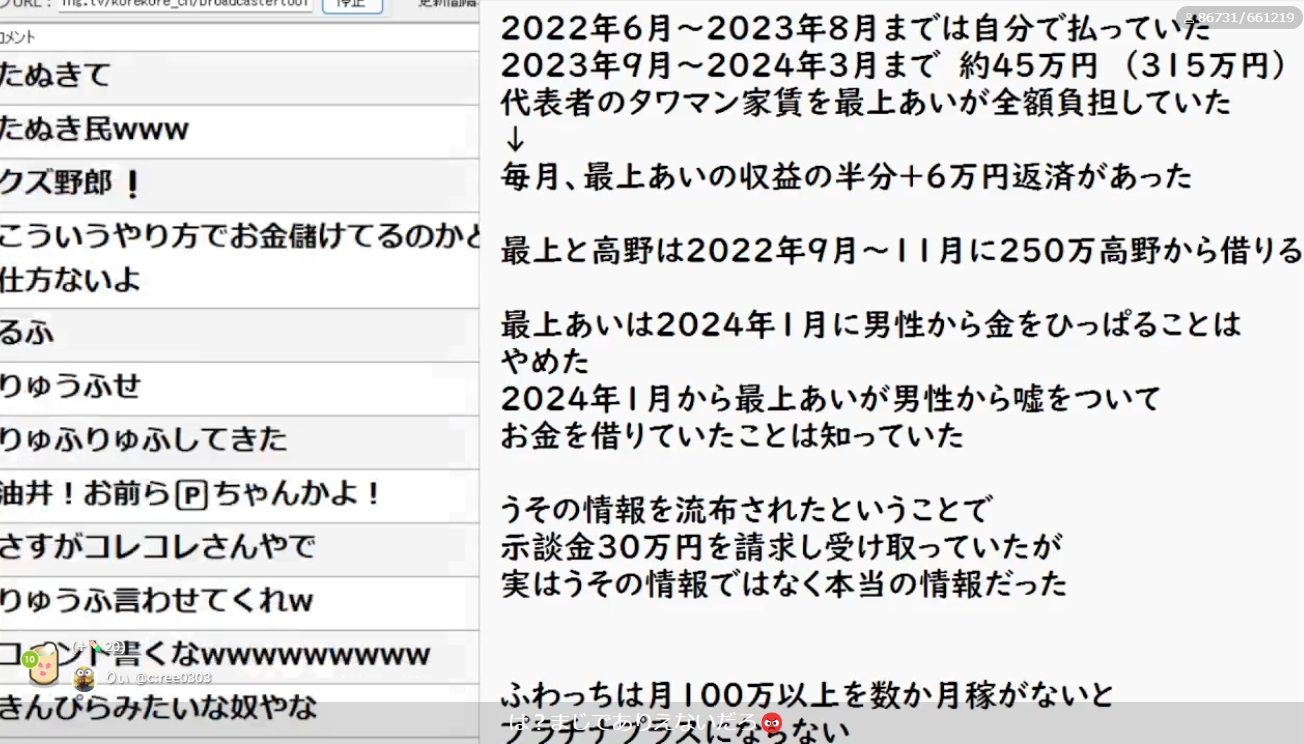
Task: Select the こういうやり方でお金儲けてるのか comment
Action: click(x=238, y=238)
